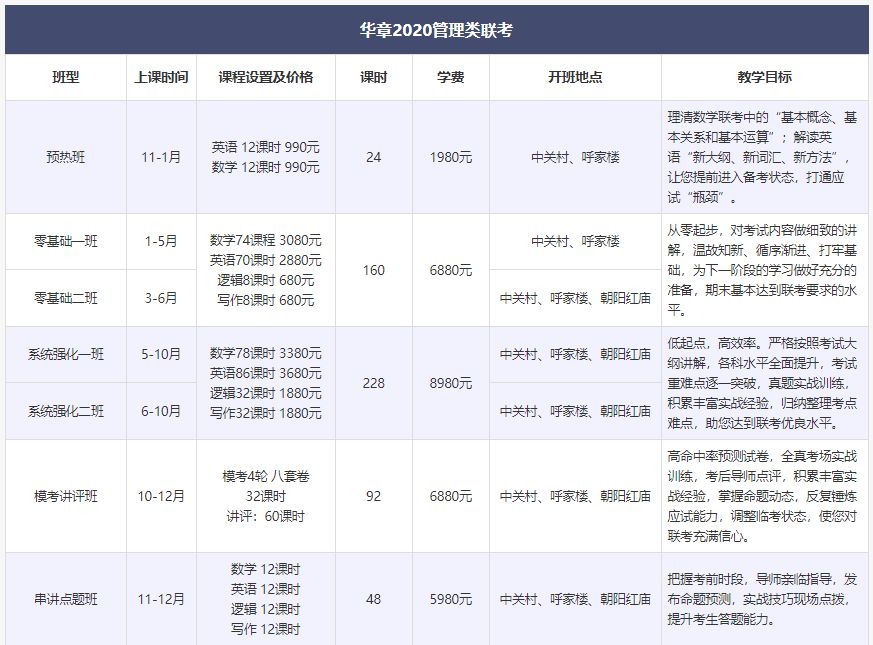This screenshot has height=645, width=873.
Task: Select the 开班地点 column header
Action: (x=575, y=77)
